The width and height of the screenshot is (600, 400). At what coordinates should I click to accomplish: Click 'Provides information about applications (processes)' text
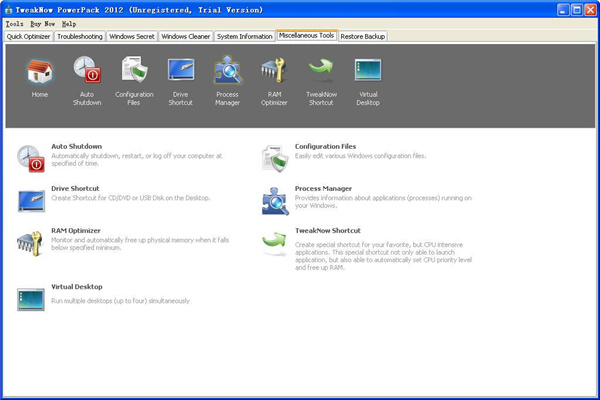pos(383,202)
